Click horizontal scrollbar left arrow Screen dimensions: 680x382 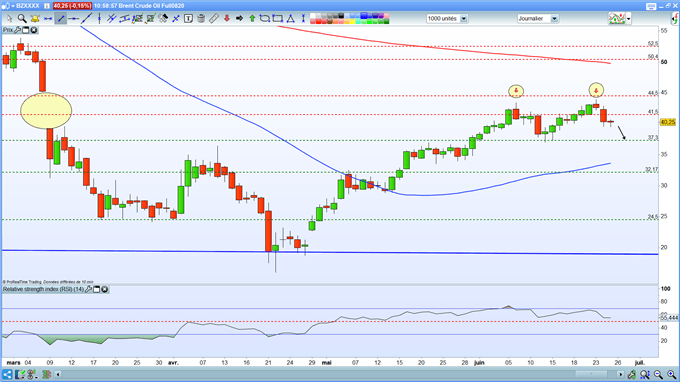(x=58, y=374)
